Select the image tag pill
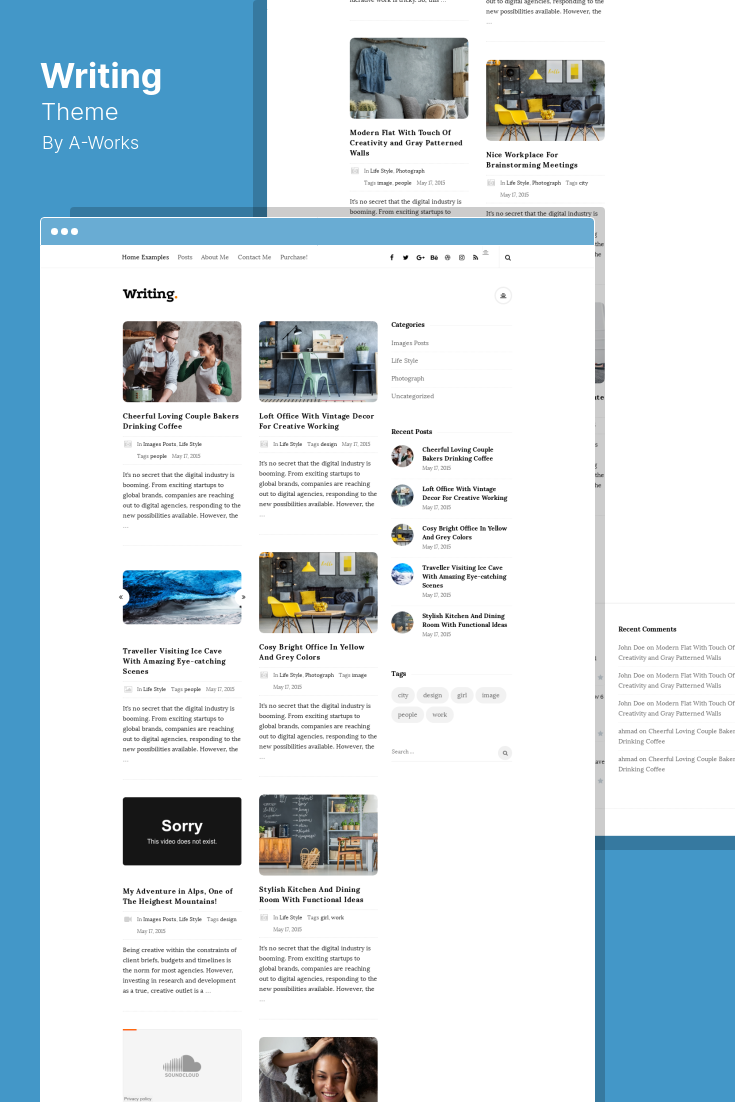735x1102 pixels. (x=490, y=695)
